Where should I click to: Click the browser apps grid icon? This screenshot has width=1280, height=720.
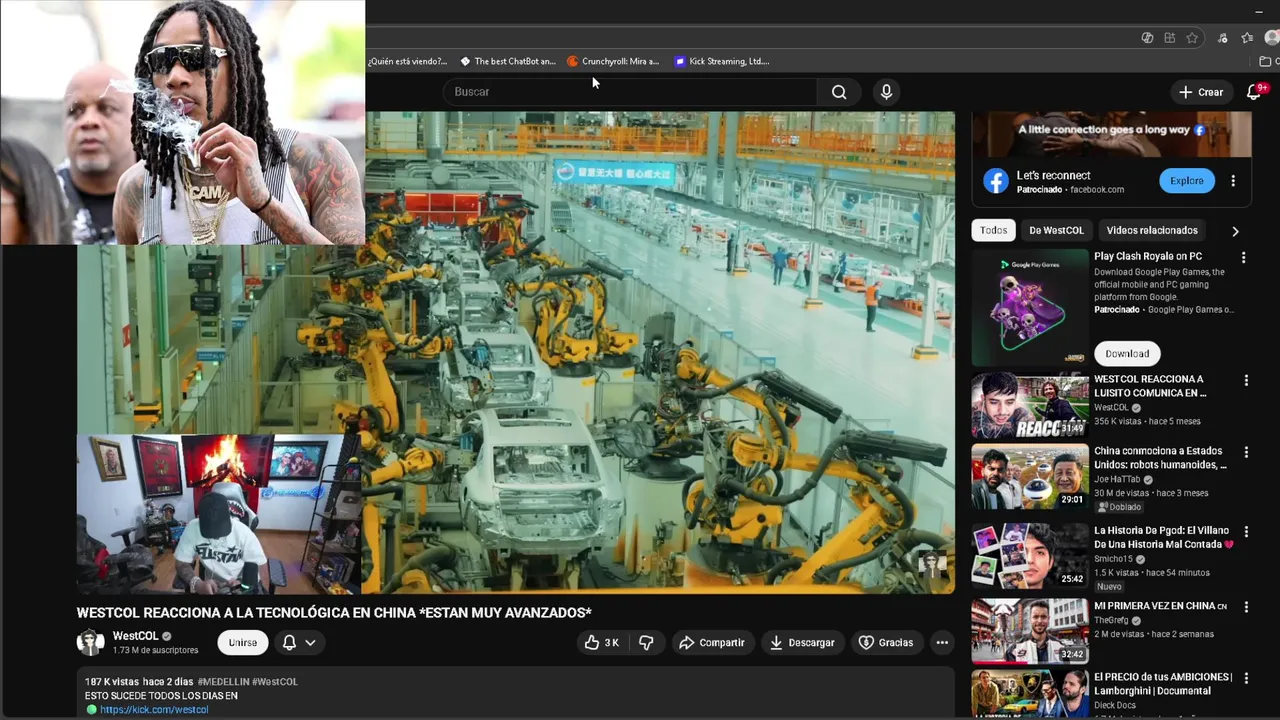tap(1169, 38)
